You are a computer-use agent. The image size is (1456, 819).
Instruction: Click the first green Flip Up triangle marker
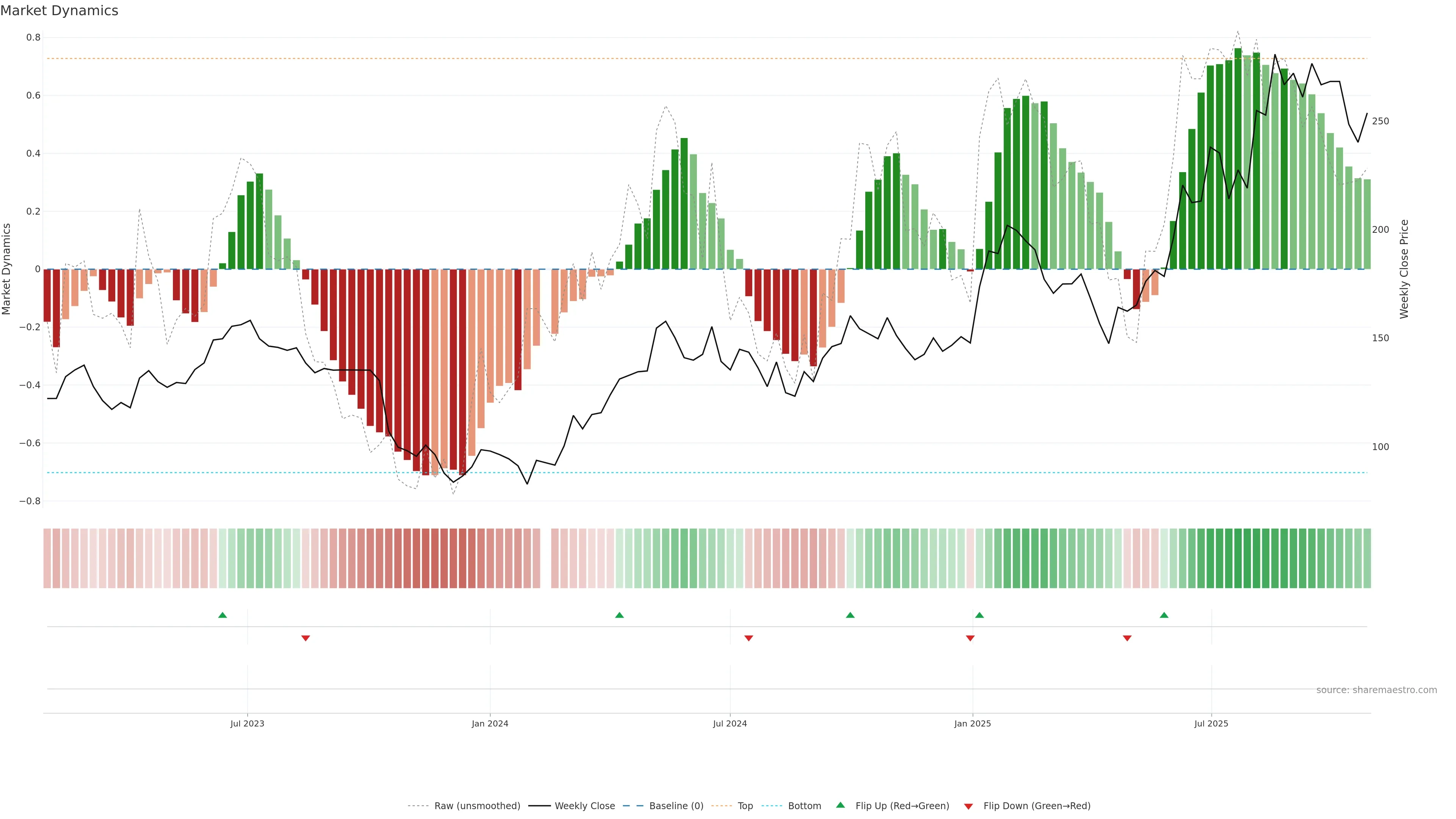click(x=223, y=615)
